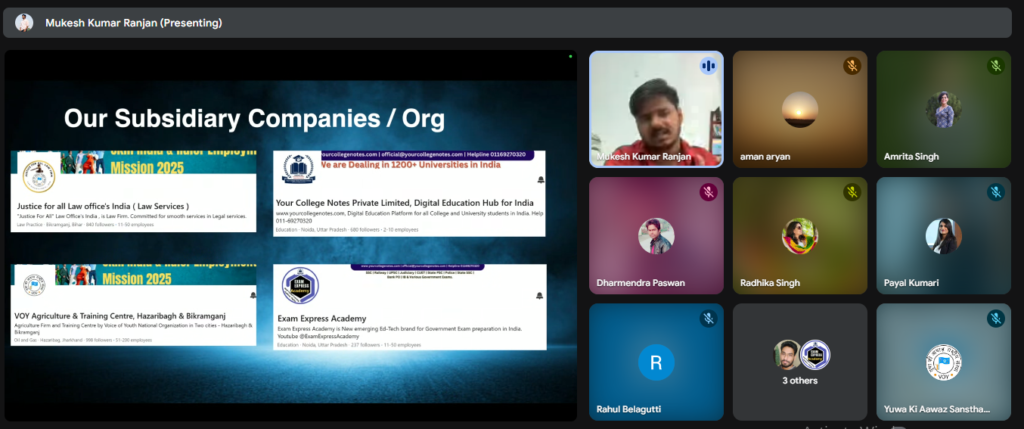Click the Your College Notes logo on the slide
This screenshot has height=429, width=1024.
tap(298, 169)
